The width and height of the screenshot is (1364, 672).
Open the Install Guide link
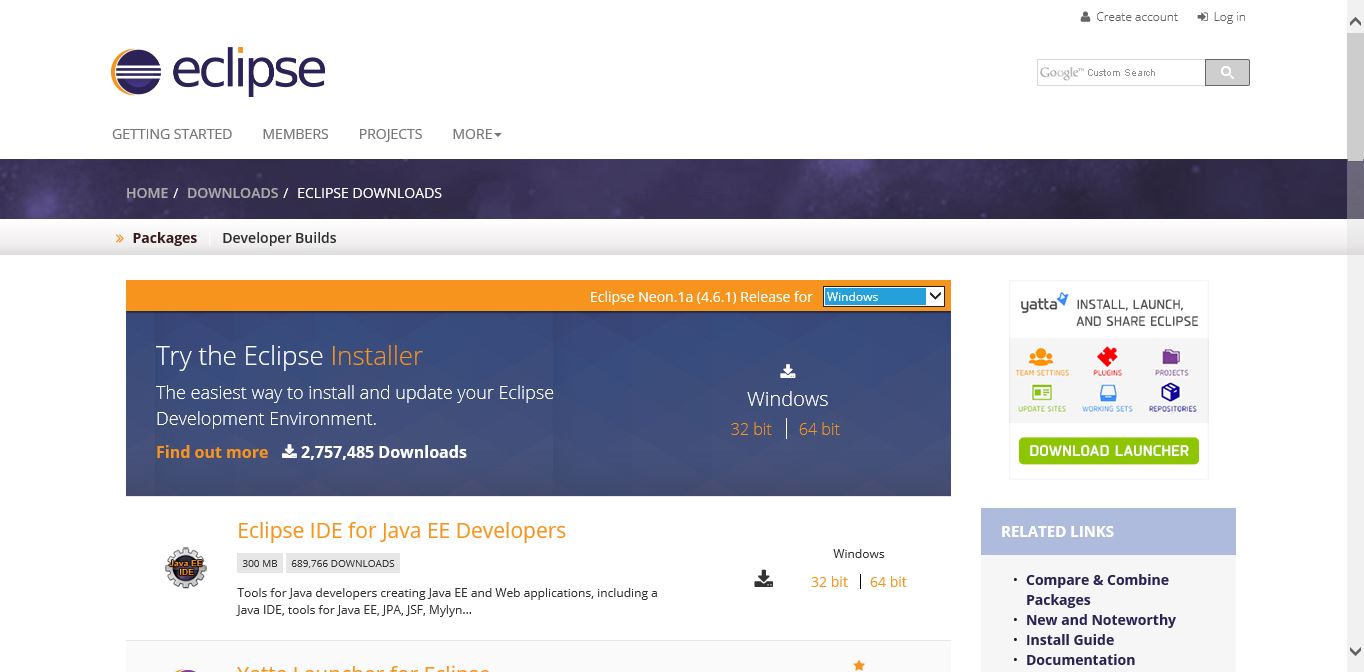[1069, 639]
